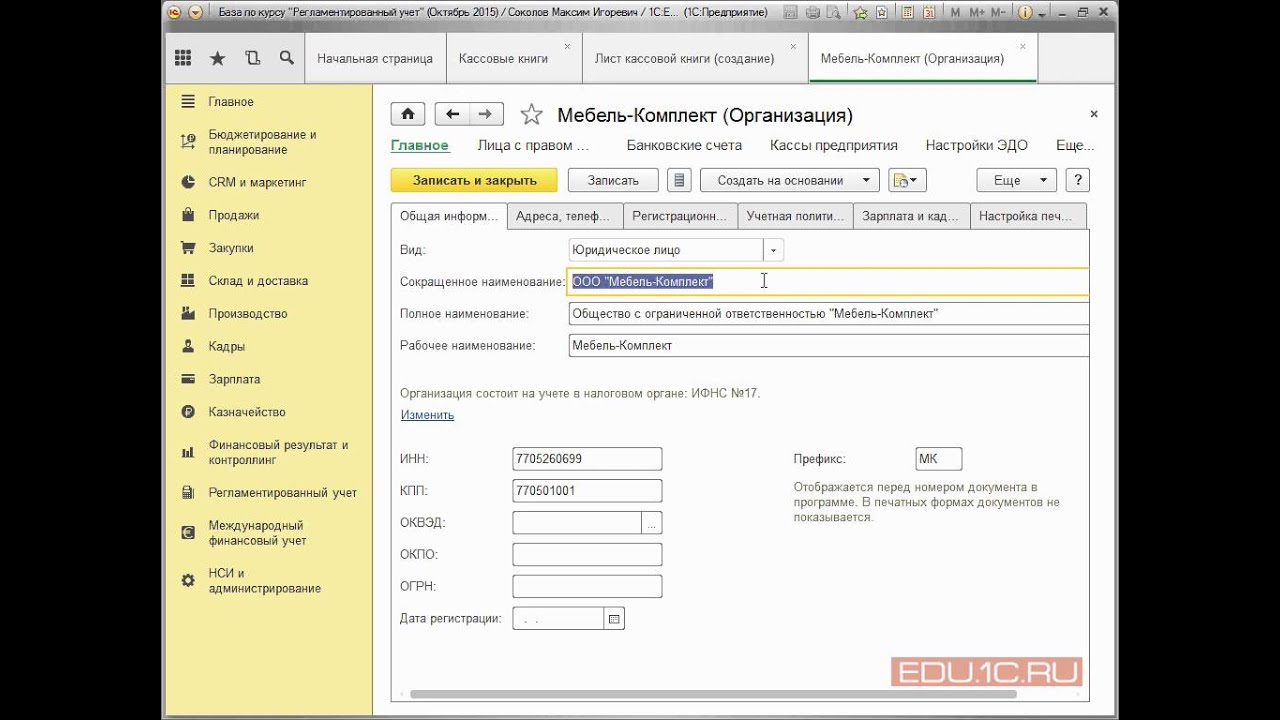This screenshot has width=1280, height=720.
Task: Switch to Начальная страница tab
Action: 375,59
